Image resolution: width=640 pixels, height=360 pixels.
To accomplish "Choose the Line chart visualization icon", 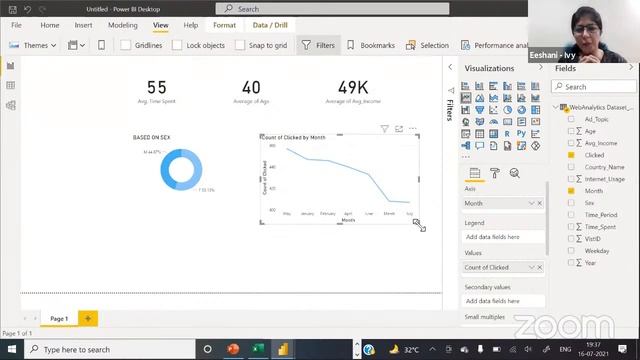I will coord(465,98).
